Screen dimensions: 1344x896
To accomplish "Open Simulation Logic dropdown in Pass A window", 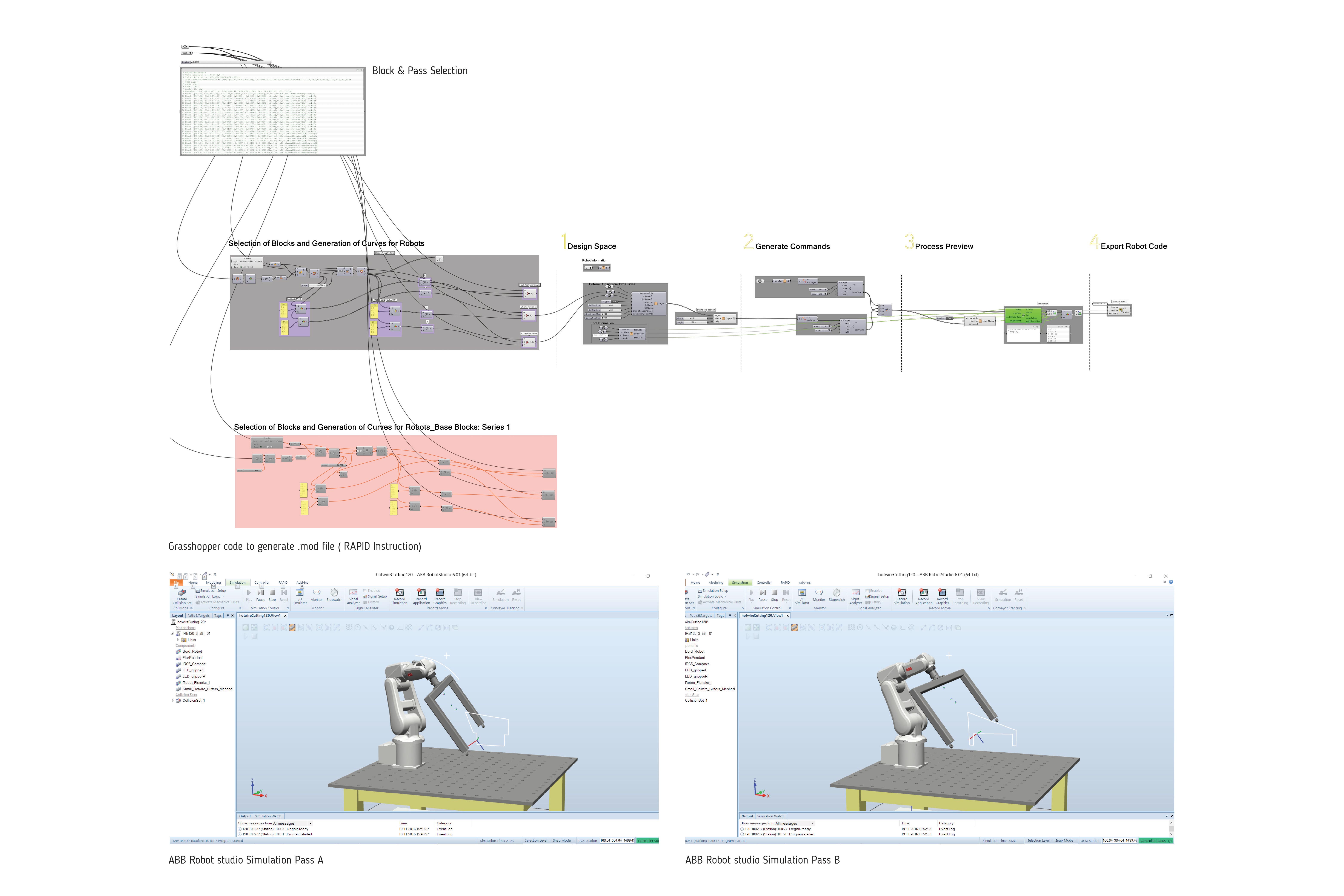I will [x=210, y=596].
